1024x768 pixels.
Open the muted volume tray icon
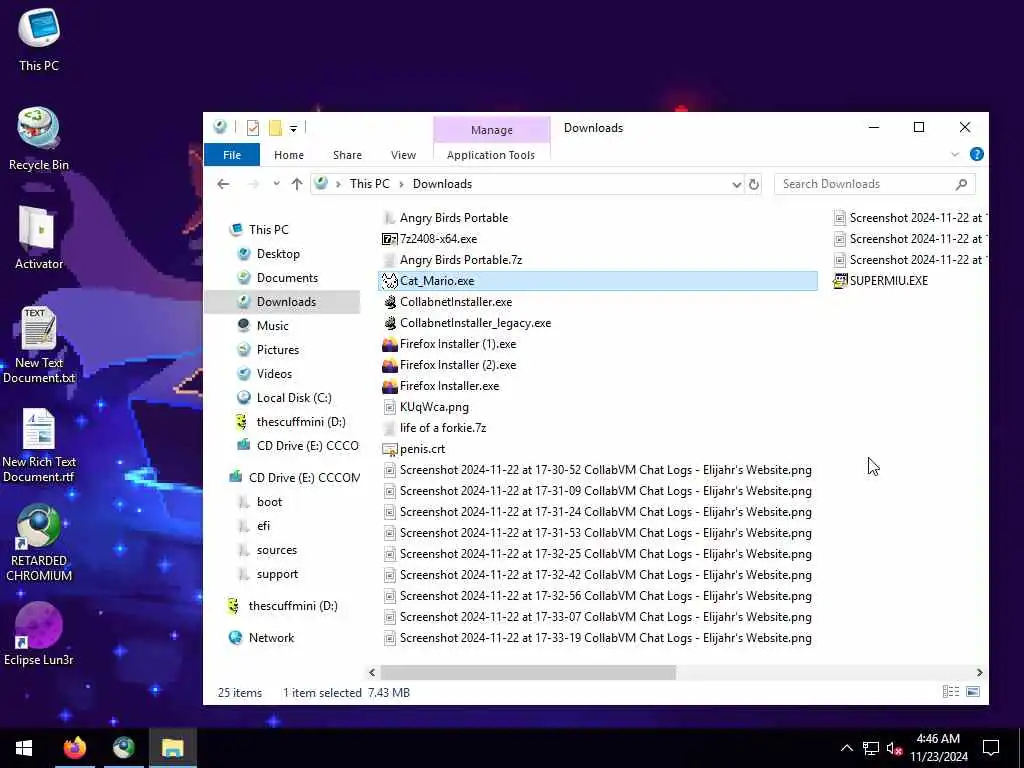tap(895, 748)
